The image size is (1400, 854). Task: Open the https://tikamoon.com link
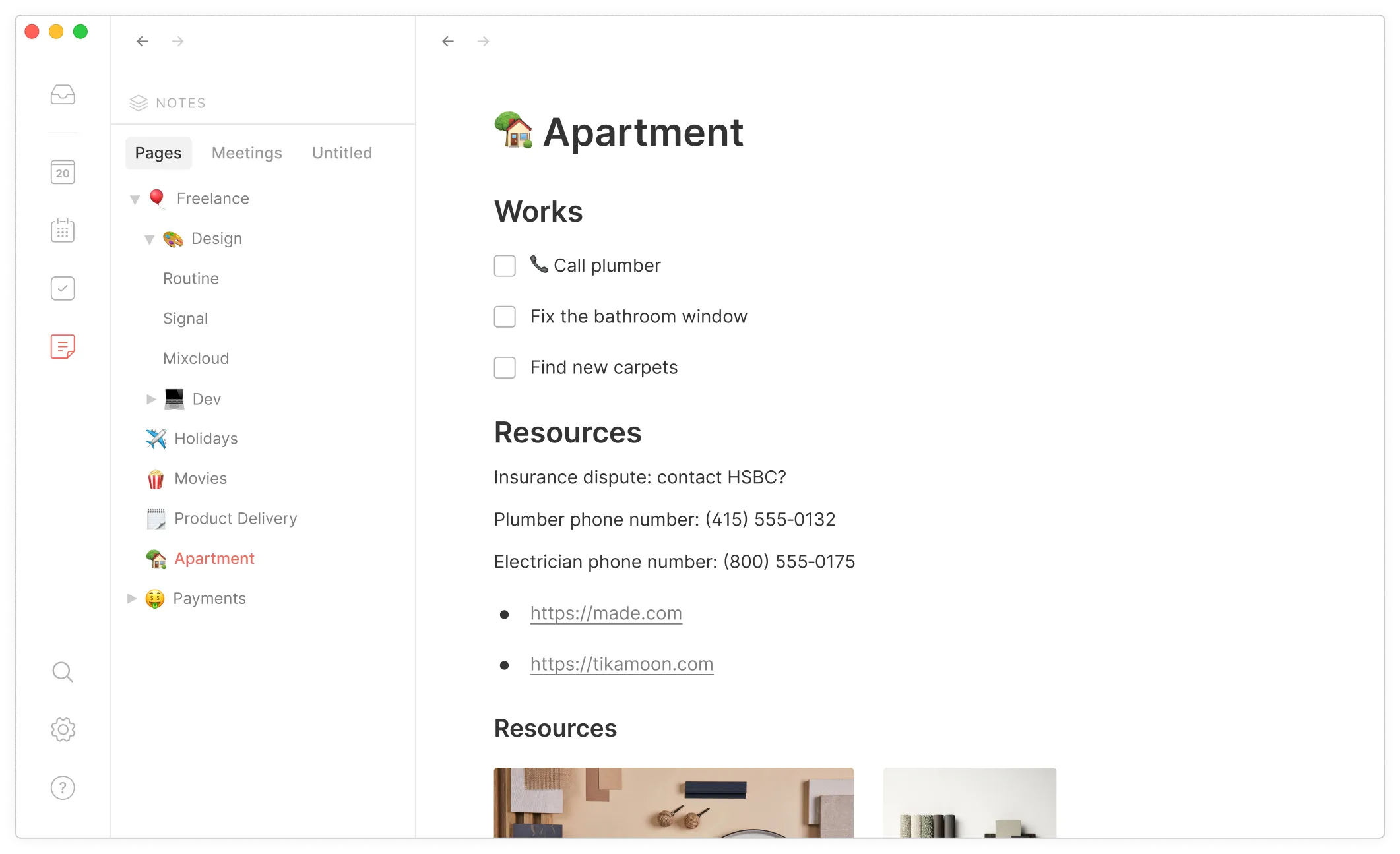click(621, 664)
